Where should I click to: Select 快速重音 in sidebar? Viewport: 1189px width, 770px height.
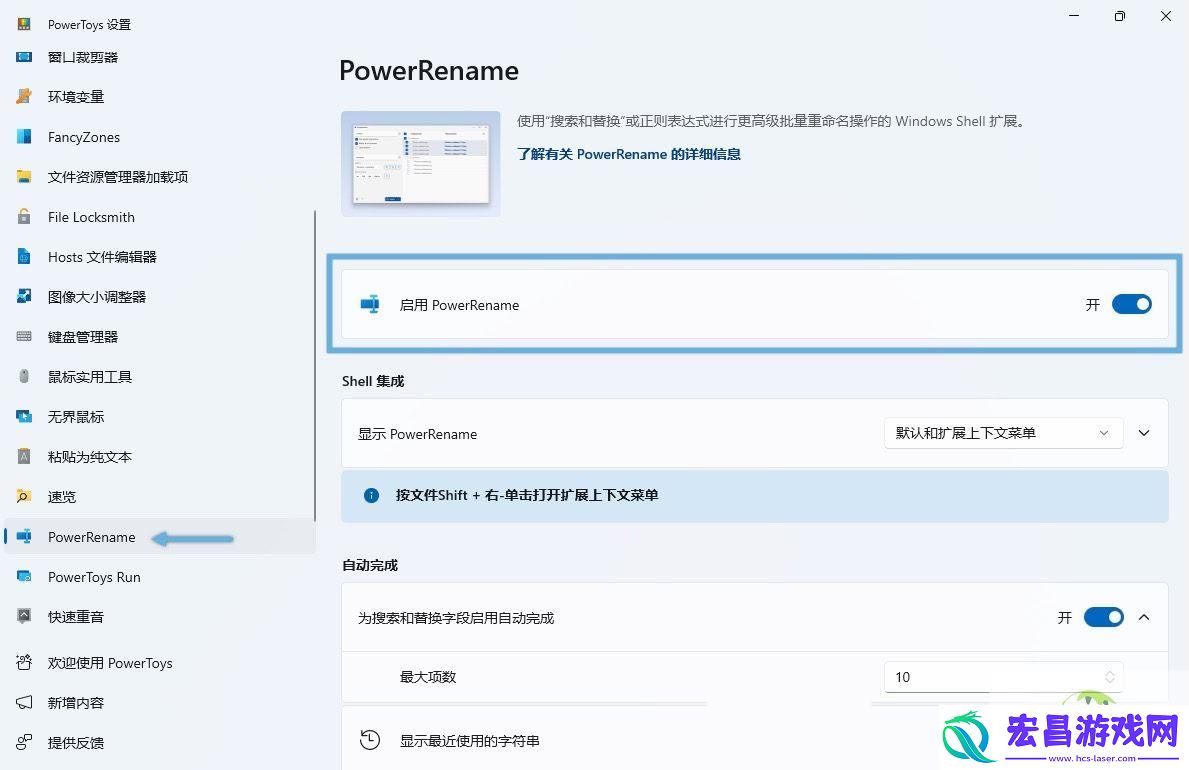tap(76, 617)
